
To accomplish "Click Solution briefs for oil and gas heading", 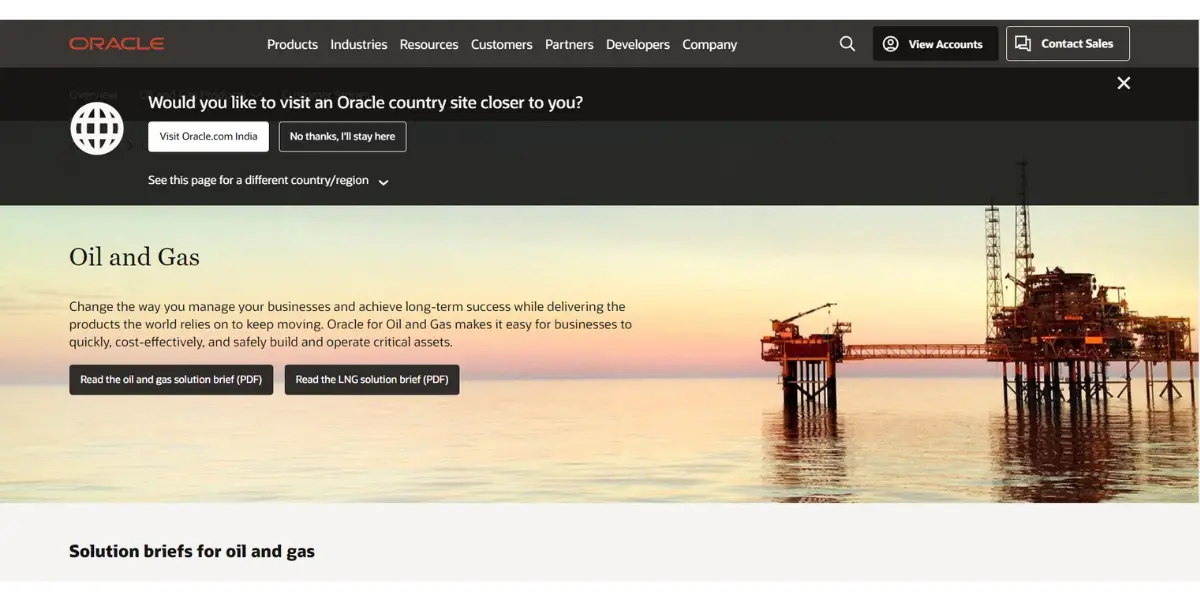I will point(192,551).
